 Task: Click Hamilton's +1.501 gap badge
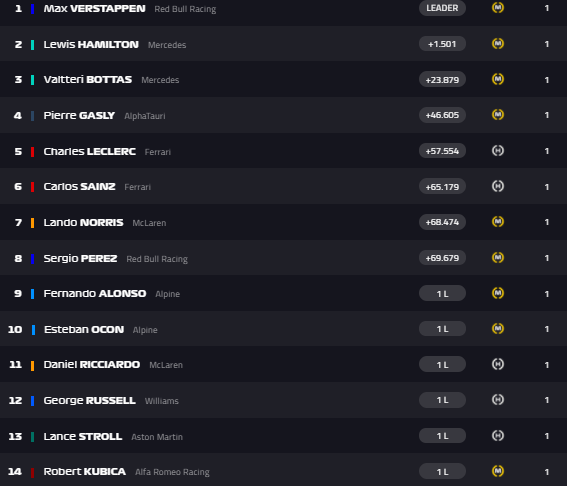tap(442, 44)
